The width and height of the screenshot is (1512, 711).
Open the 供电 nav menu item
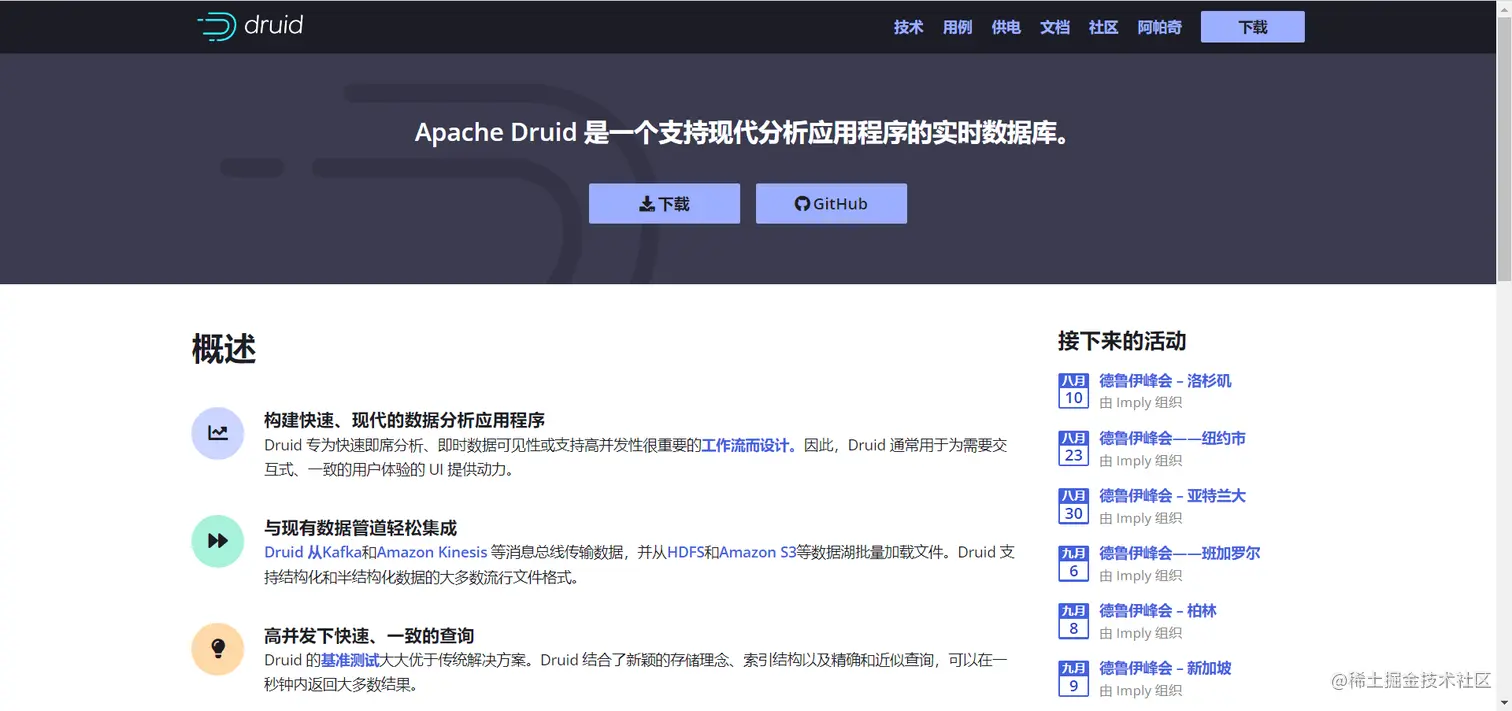pyautogui.click(x=1006, y=27)
